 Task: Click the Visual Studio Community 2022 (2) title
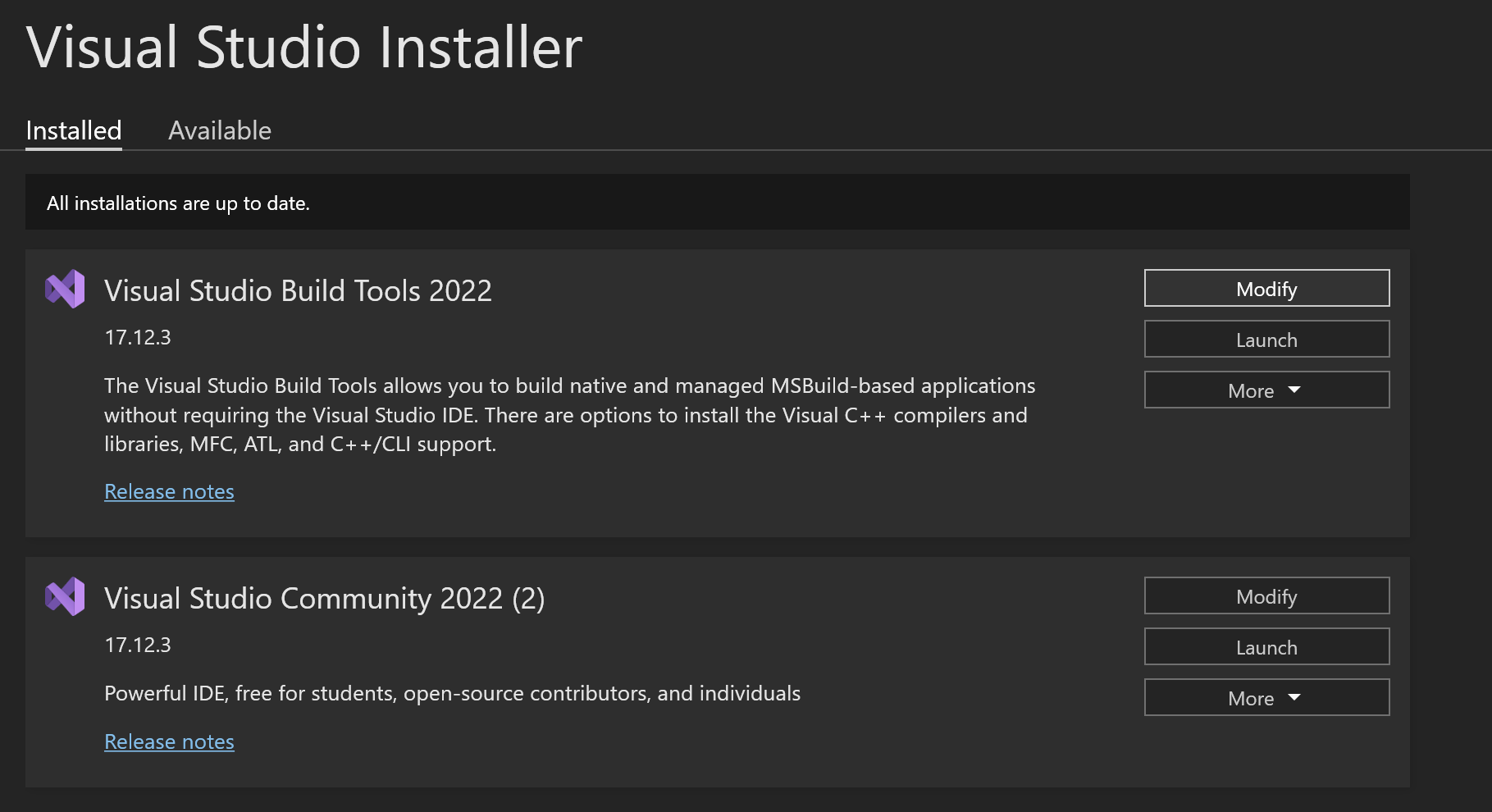[x=324, y=599]
